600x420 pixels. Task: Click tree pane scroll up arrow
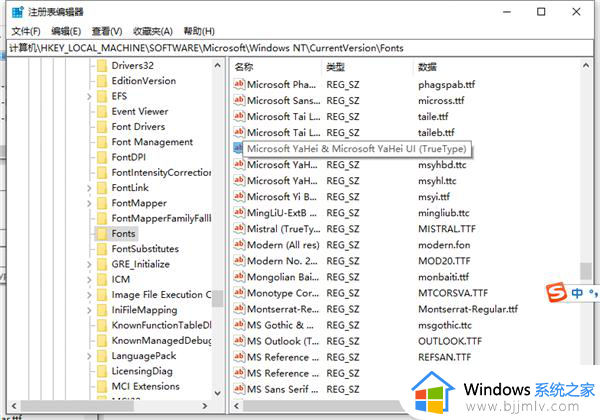point(217,65)
